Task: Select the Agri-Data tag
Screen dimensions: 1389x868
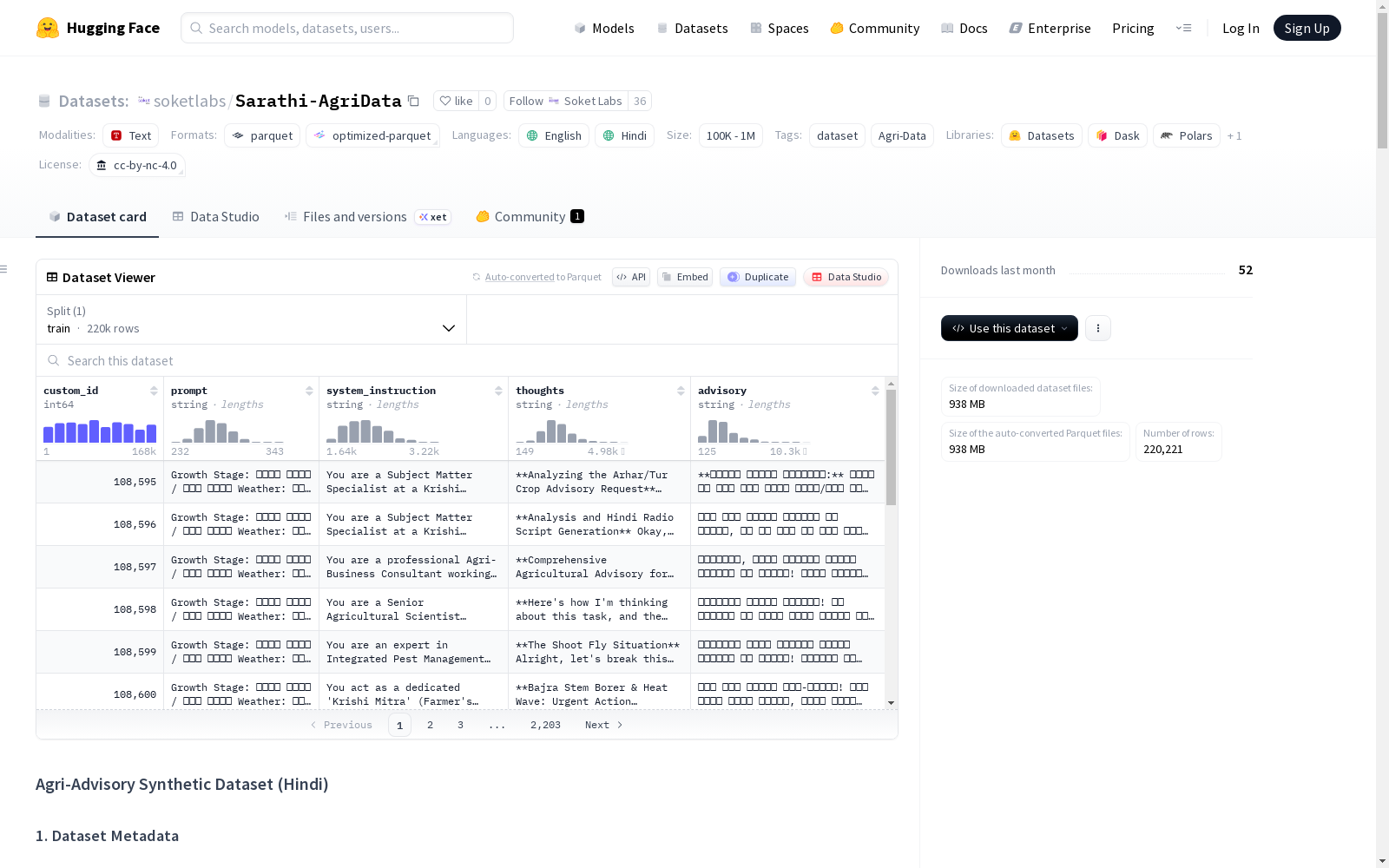Action: (x=902, y=135)
